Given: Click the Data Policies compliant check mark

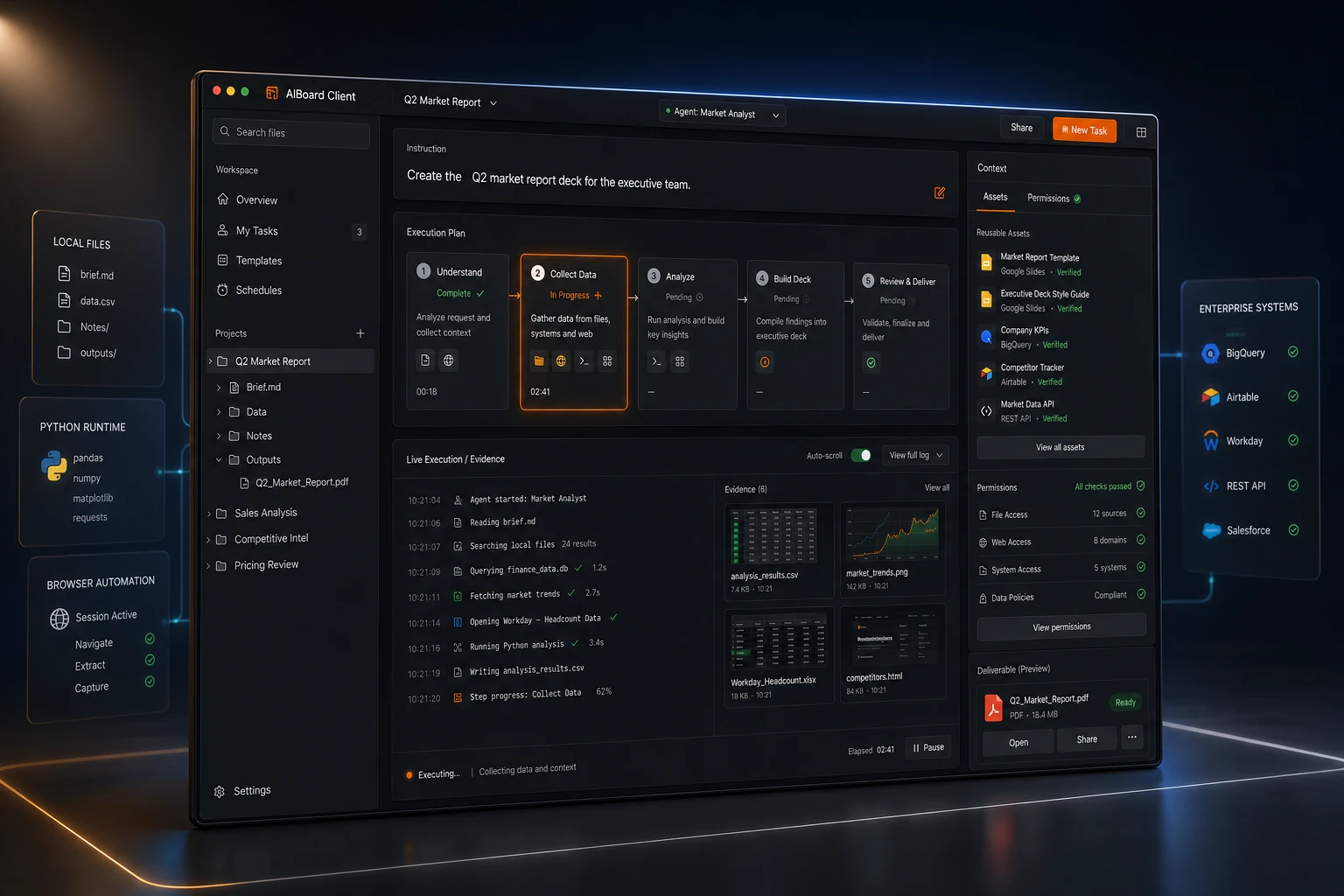Looking at the screenshot, I should coord(1142,594).
